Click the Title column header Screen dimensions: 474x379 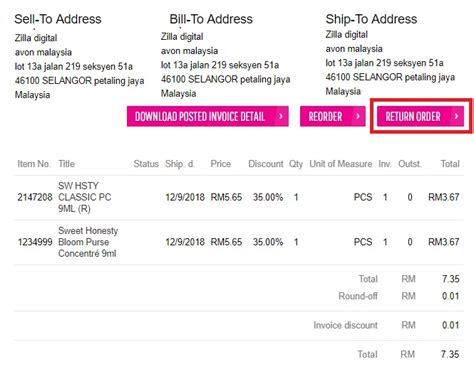tap(67, 164)
